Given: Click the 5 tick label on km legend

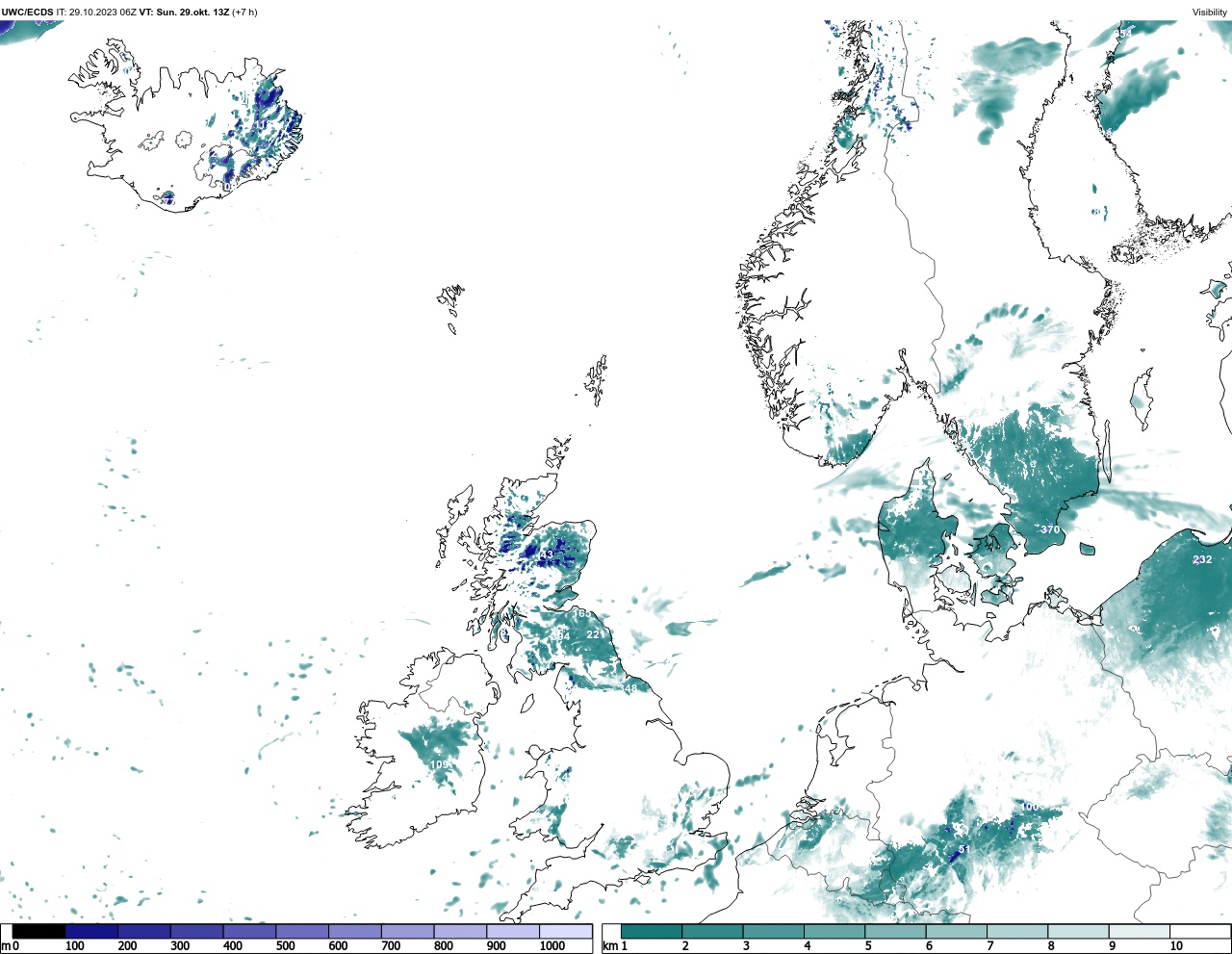Looking at the screenshot, I should tap(868, 945).
